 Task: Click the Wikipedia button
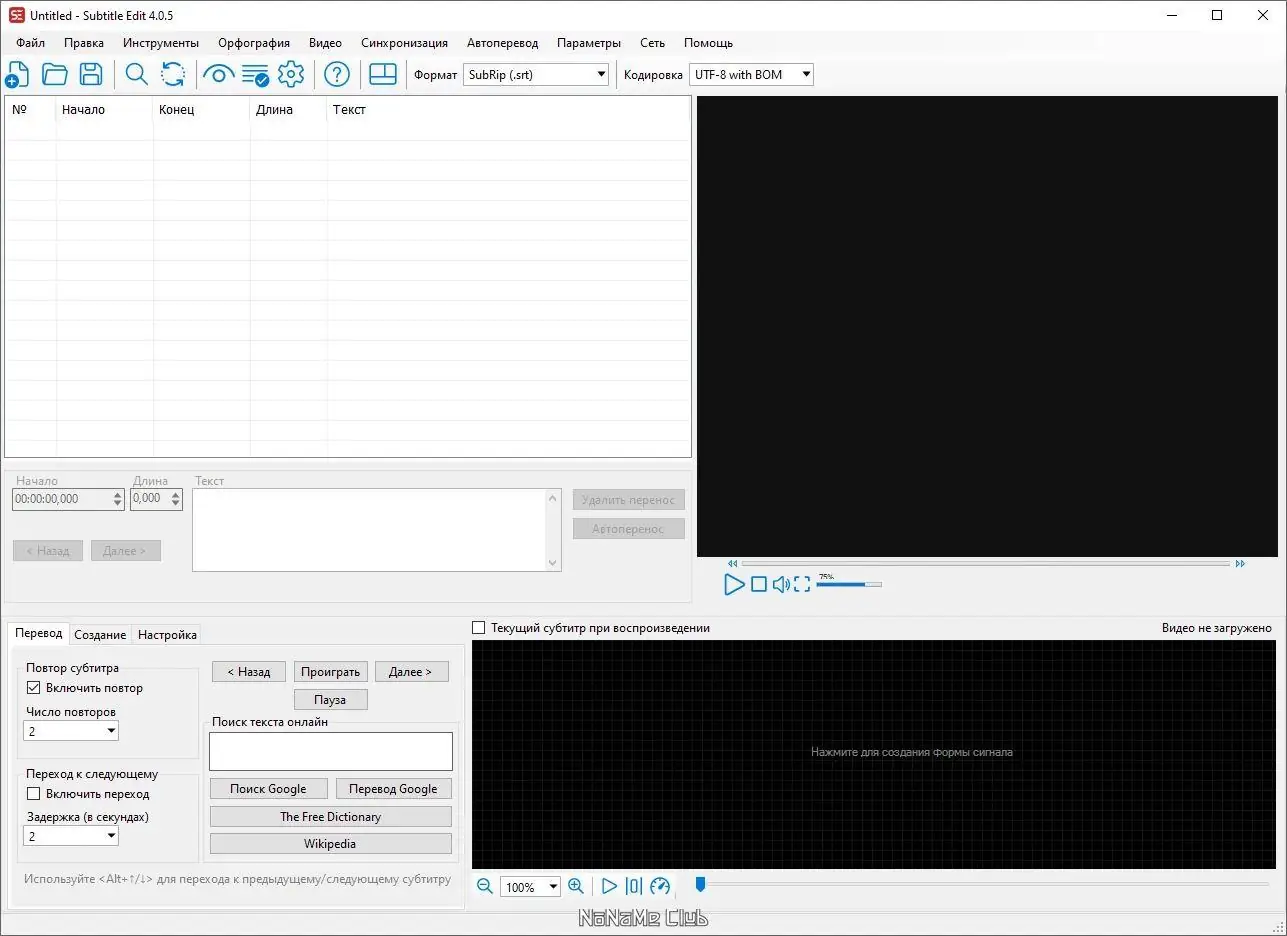click(x=330, y=844)
